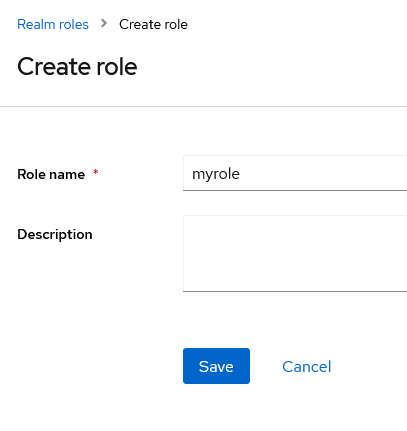
Task: Click the Create role page heading
Action: tap(77, 66)
